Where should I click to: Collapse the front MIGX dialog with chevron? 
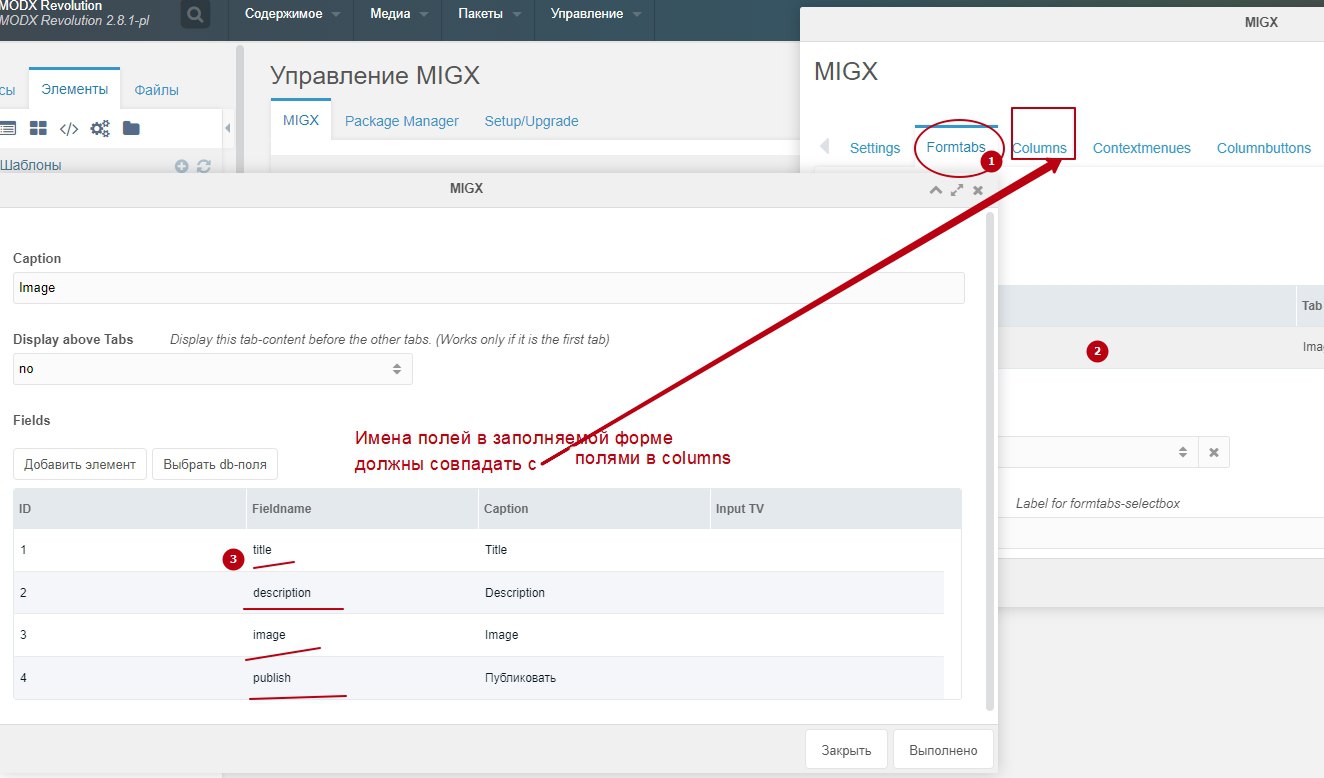click(x=936, y=189)
